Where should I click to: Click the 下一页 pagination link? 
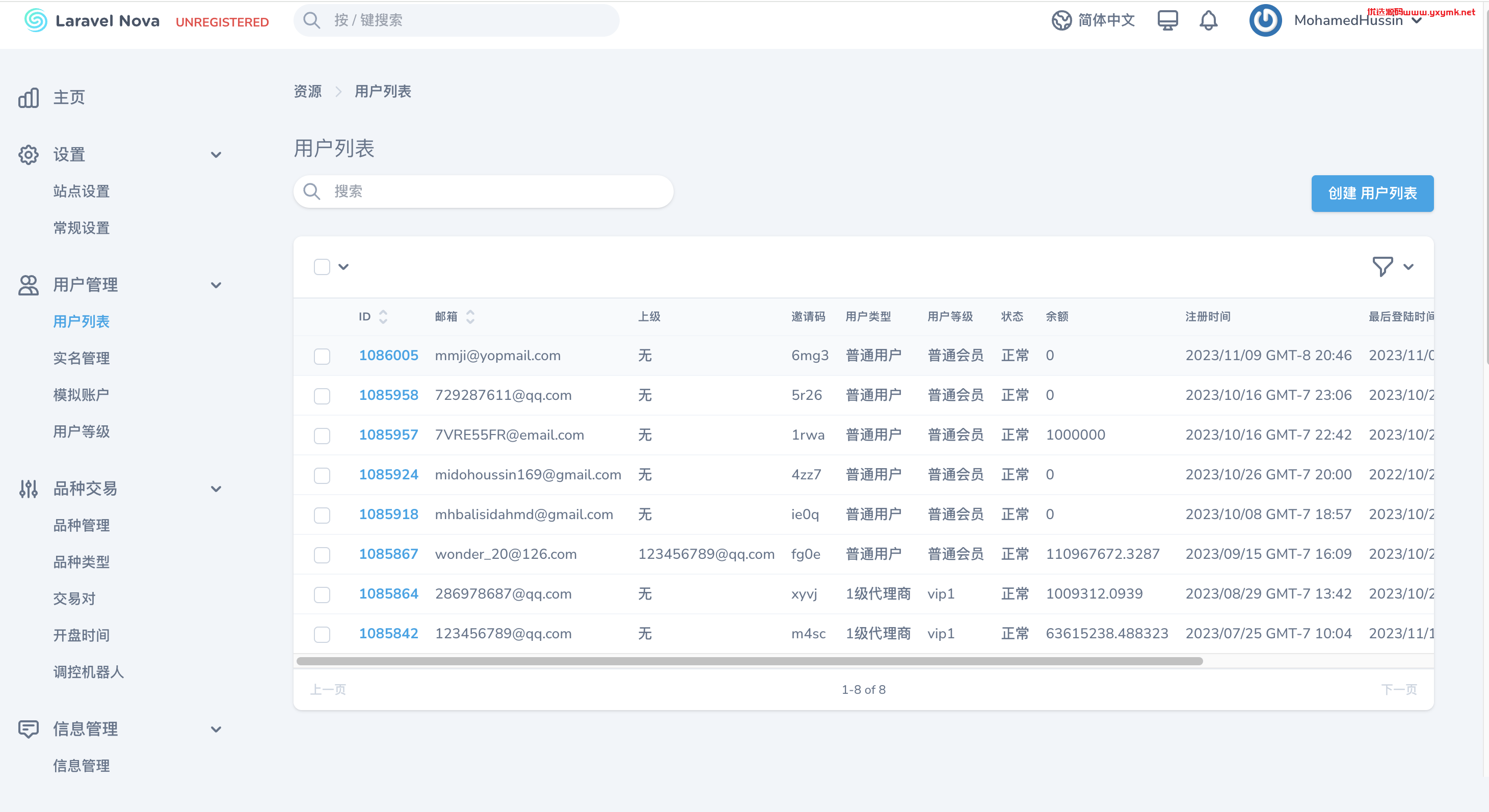(1399, 689)
